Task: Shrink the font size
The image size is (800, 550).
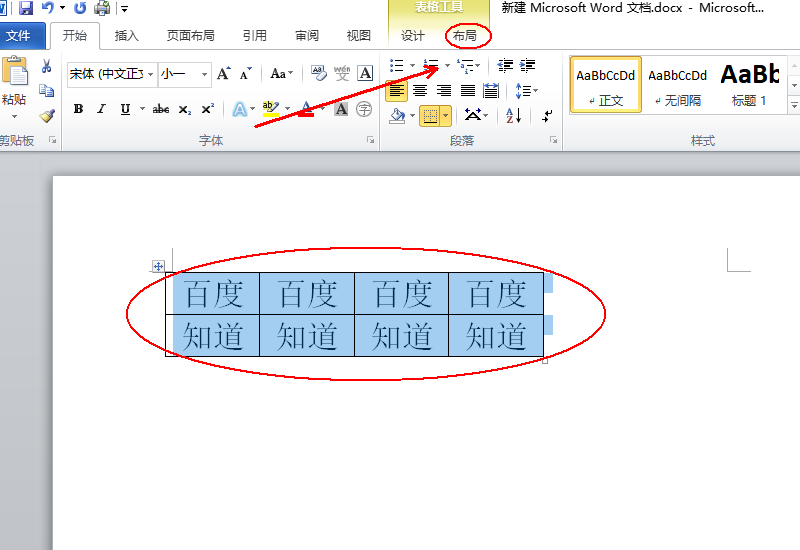Action: click(245, 74)
